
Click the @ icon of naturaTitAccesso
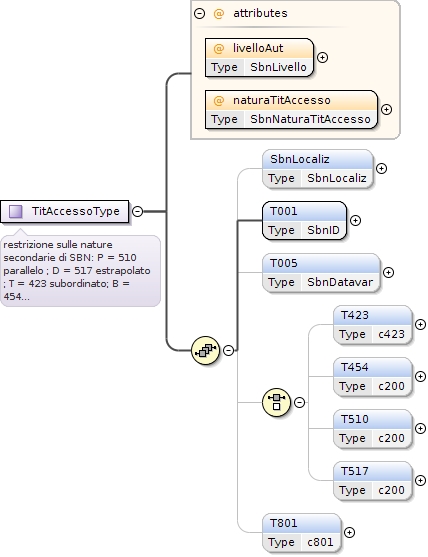pos(218,101)
